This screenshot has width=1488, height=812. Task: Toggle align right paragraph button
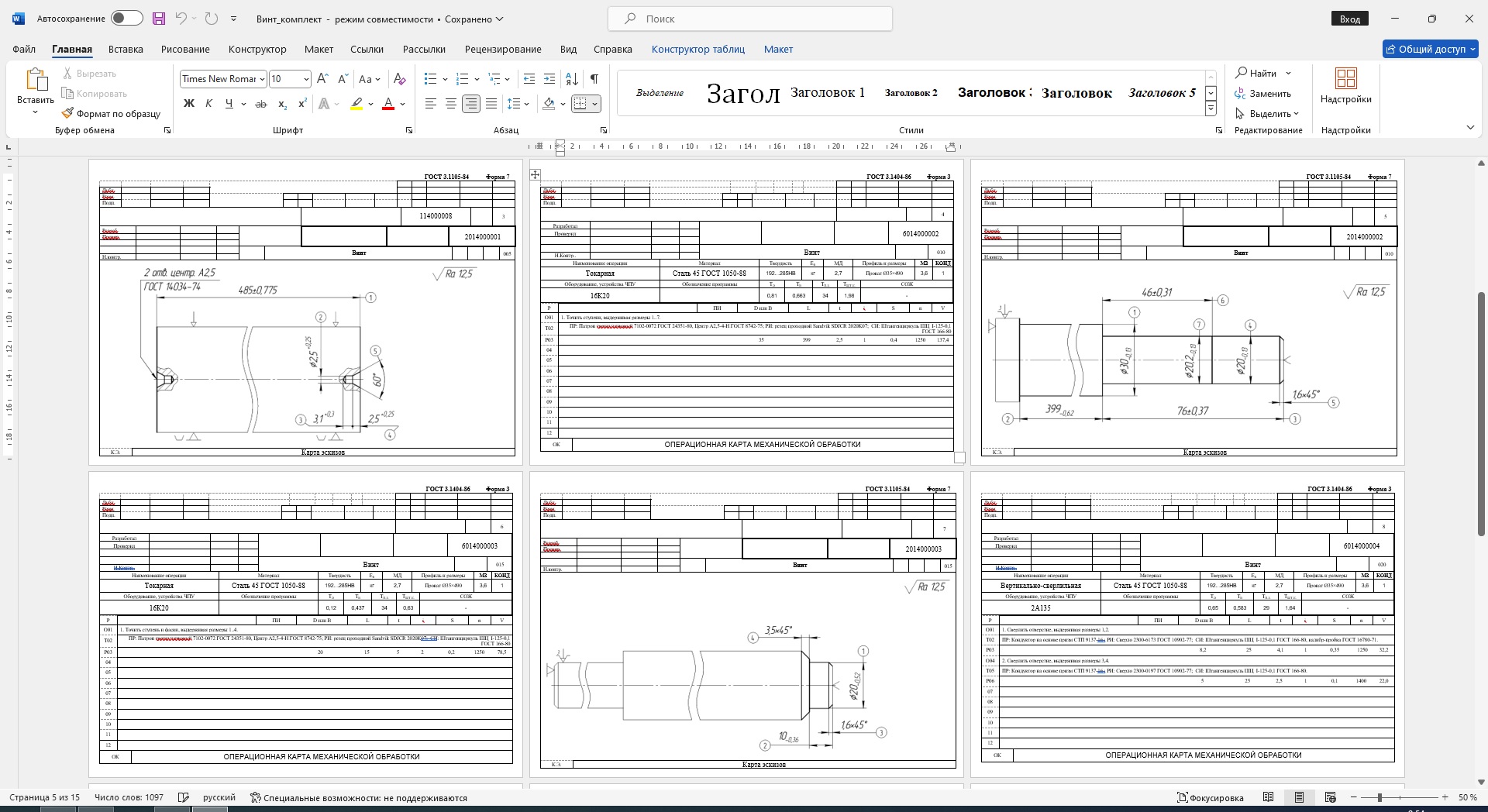(x=470, y=104)
